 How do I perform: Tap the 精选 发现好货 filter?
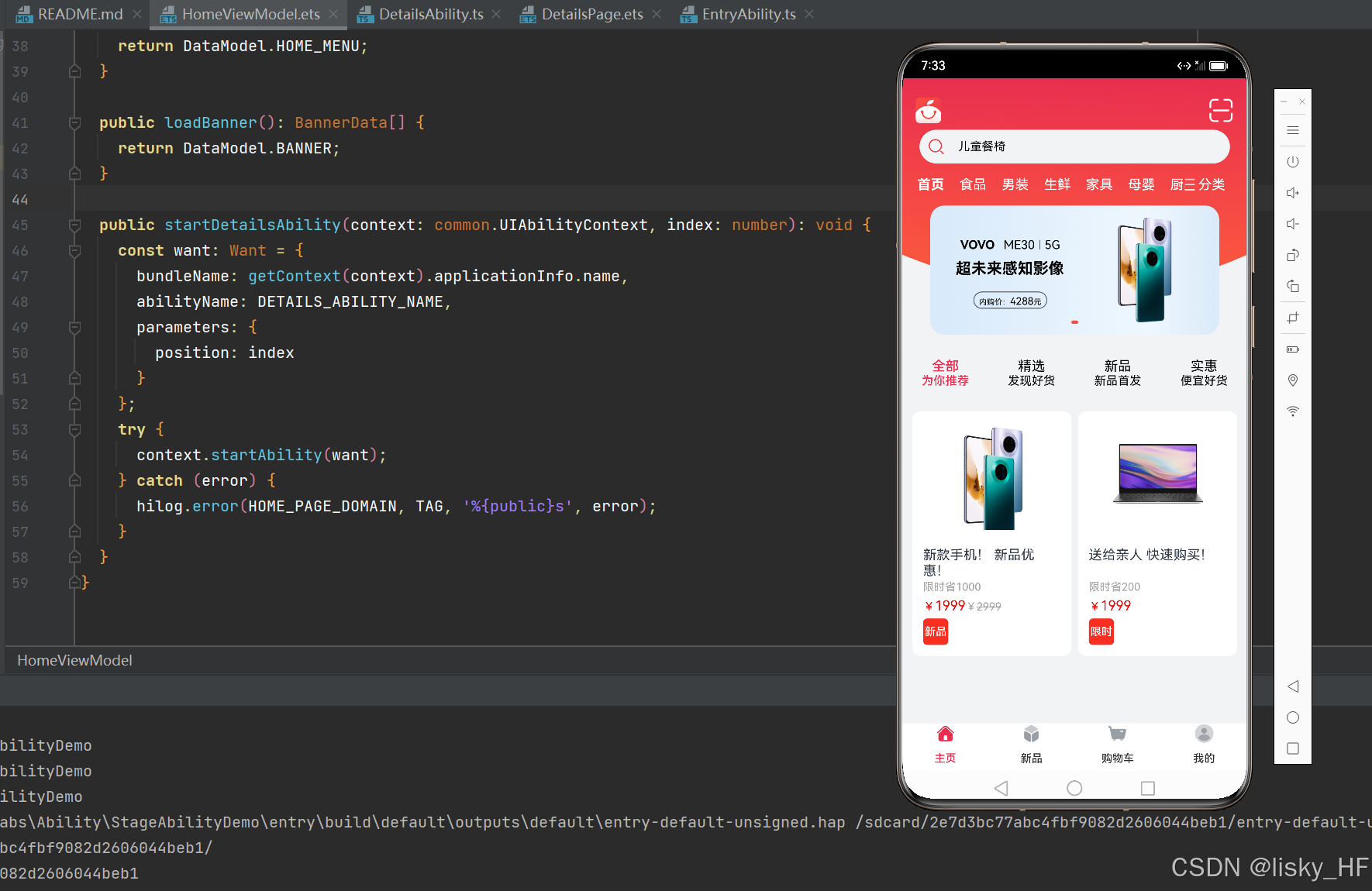tap(1031, 373)
